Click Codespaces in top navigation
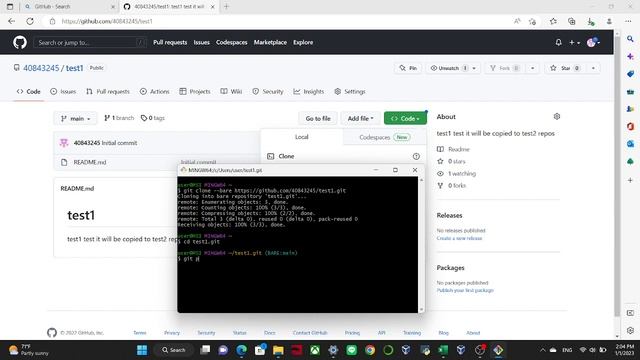 coord(231,42)
